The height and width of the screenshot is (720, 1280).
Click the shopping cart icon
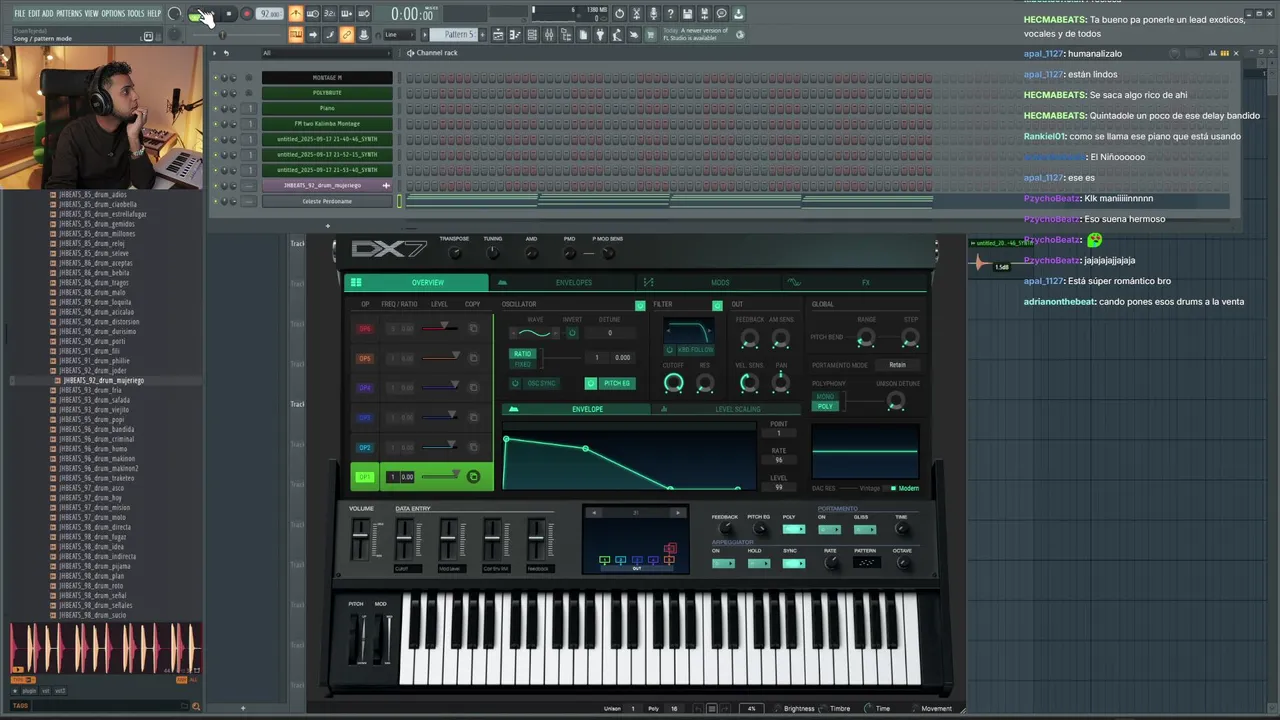tap(651, 34)
